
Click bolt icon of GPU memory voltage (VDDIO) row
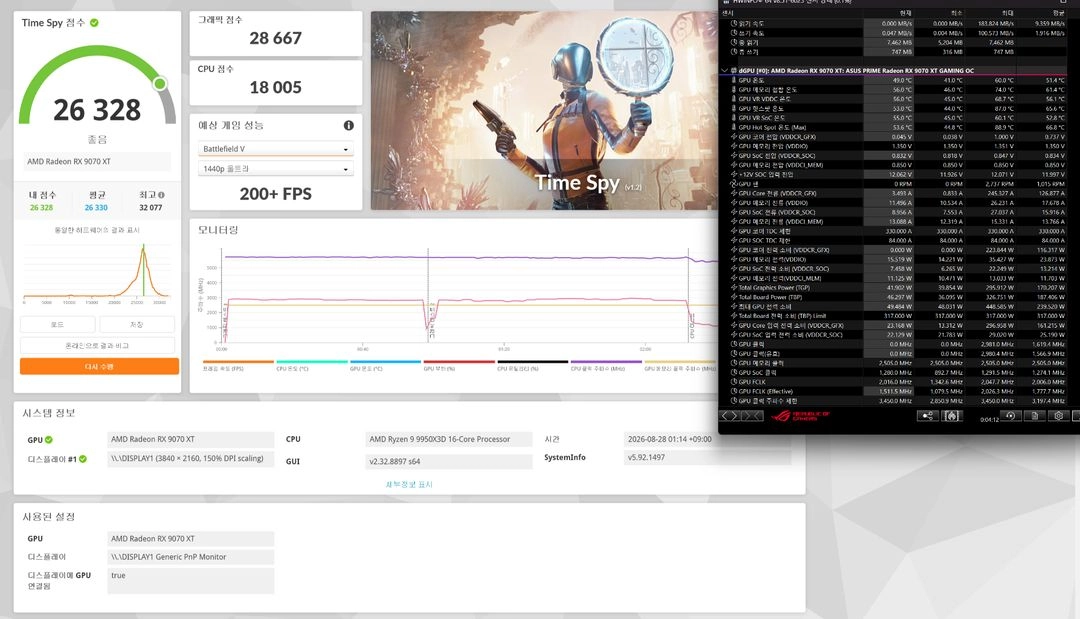pyautogui.click(x=734, y=146)
